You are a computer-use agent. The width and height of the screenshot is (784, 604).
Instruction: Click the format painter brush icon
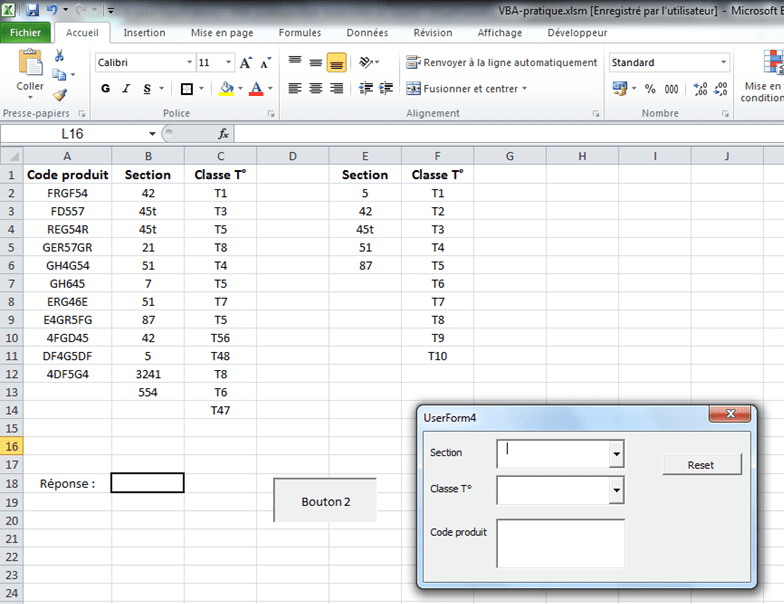60,95
